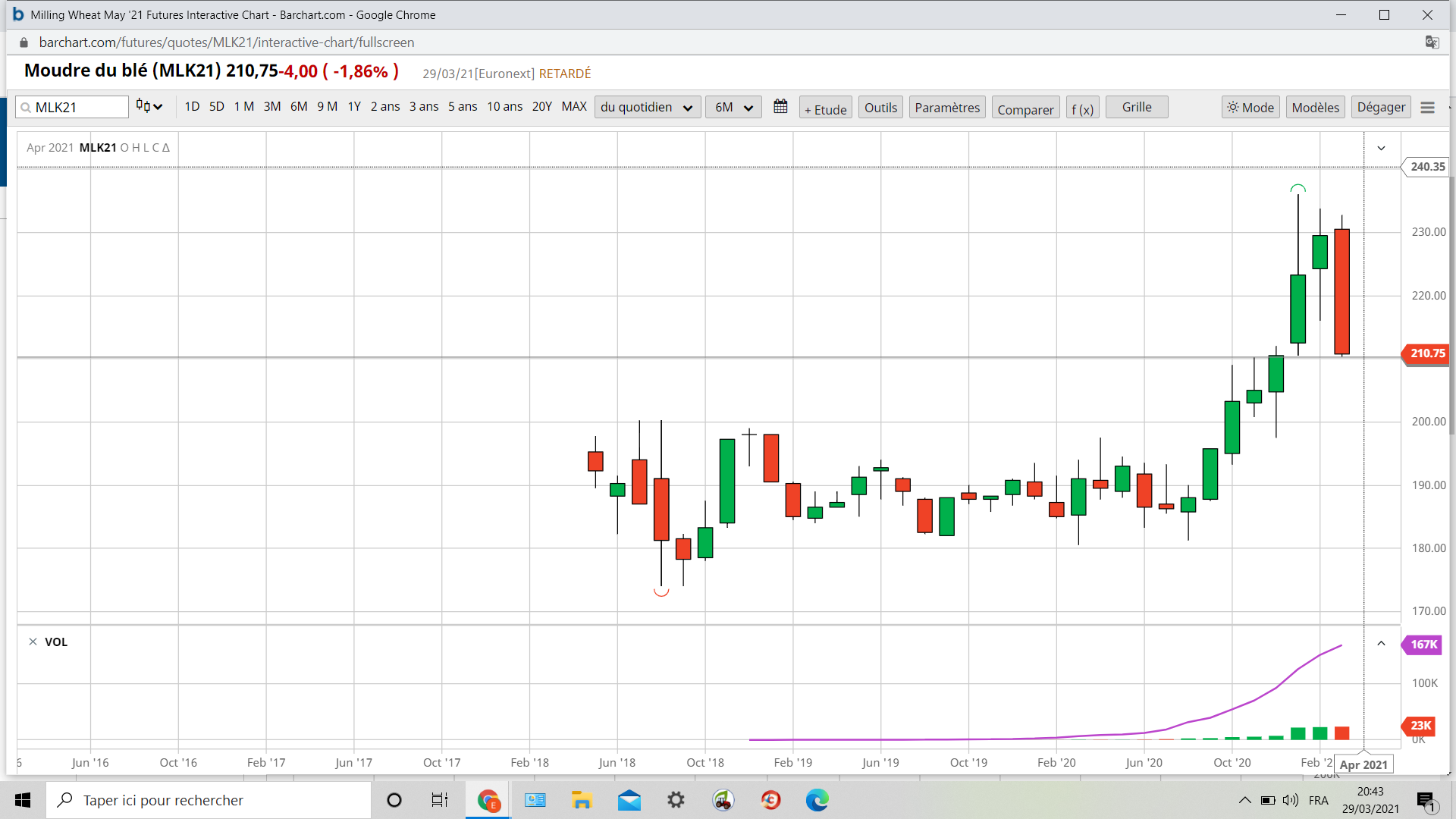1456x819 pixels.
Task: Expand the price pane chevron menu
Action: coord(1381,148)
